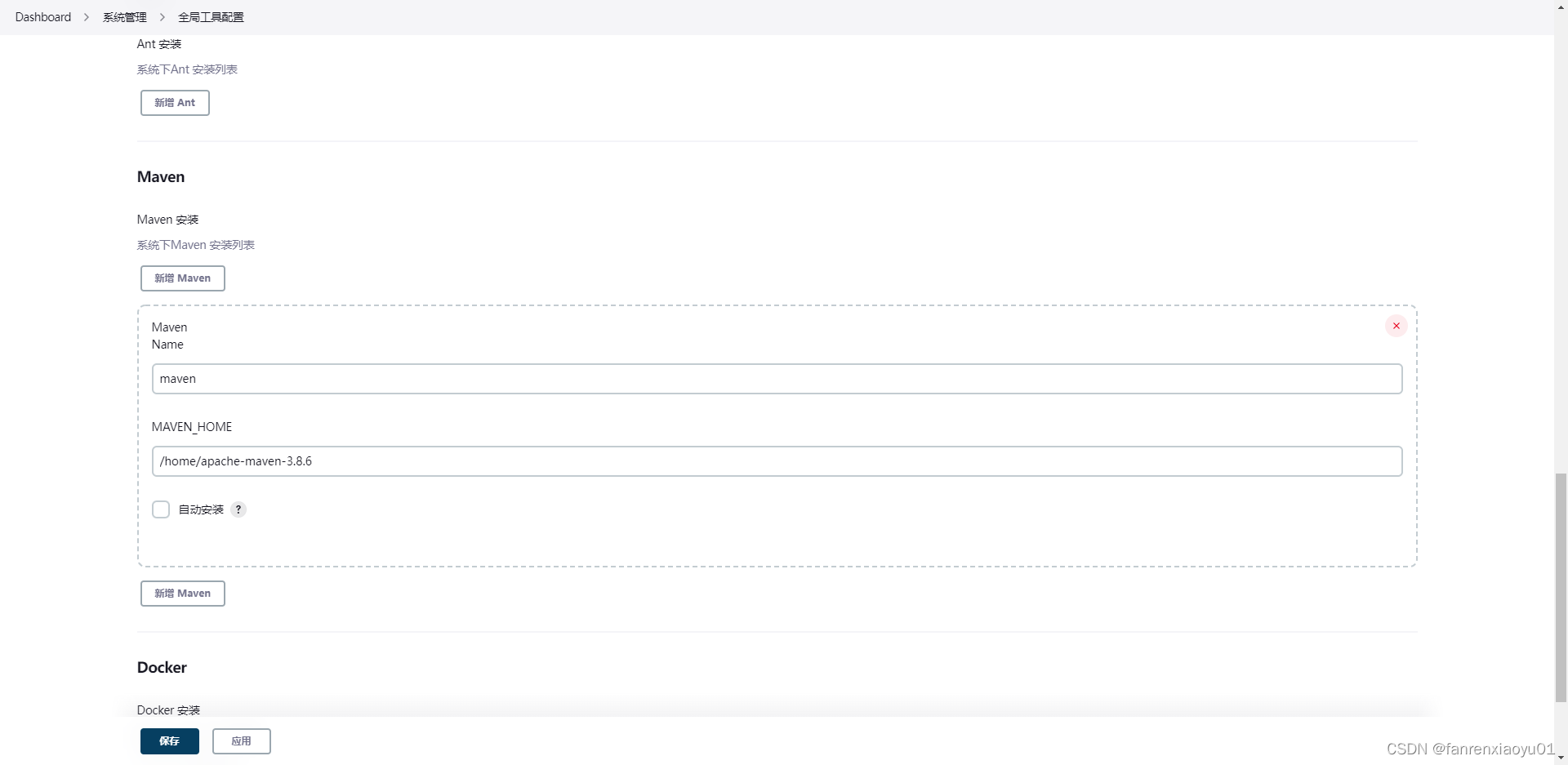Click the vertical scrollbar thumb
The width and height of the screenshot is (1568, 765).
pos(1561,586)
